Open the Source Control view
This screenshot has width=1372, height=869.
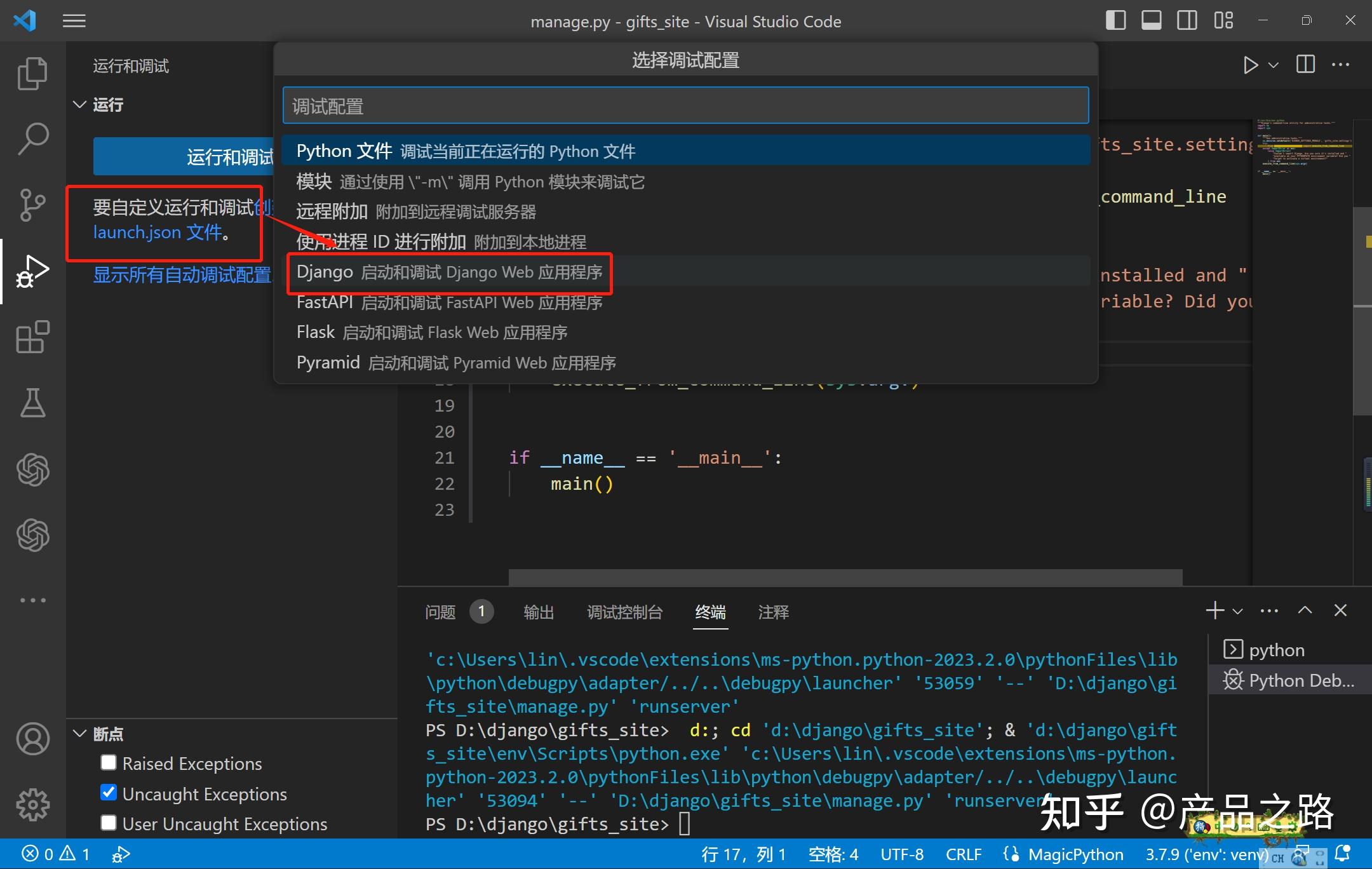33,205
